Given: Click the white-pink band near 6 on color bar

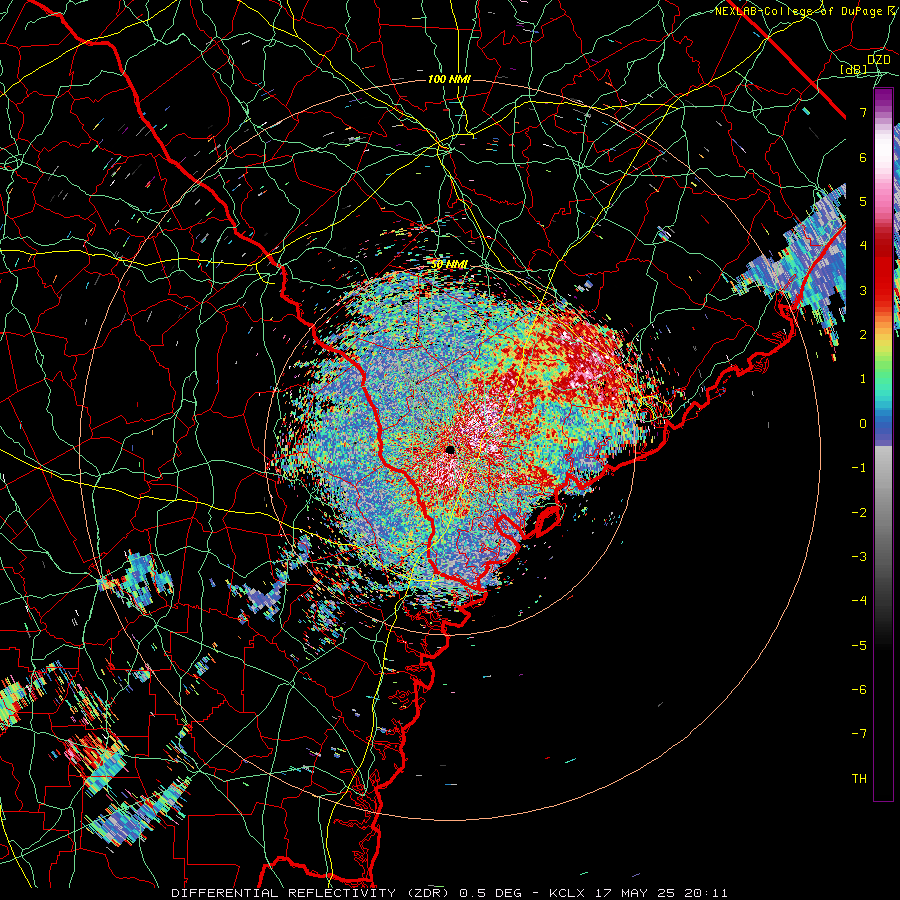Looking at the screenshot, I should [x=883, y=155].
